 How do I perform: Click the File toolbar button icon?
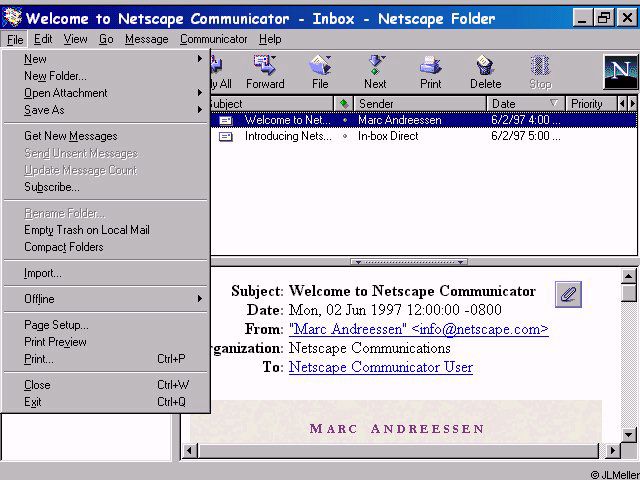point(320,65)
